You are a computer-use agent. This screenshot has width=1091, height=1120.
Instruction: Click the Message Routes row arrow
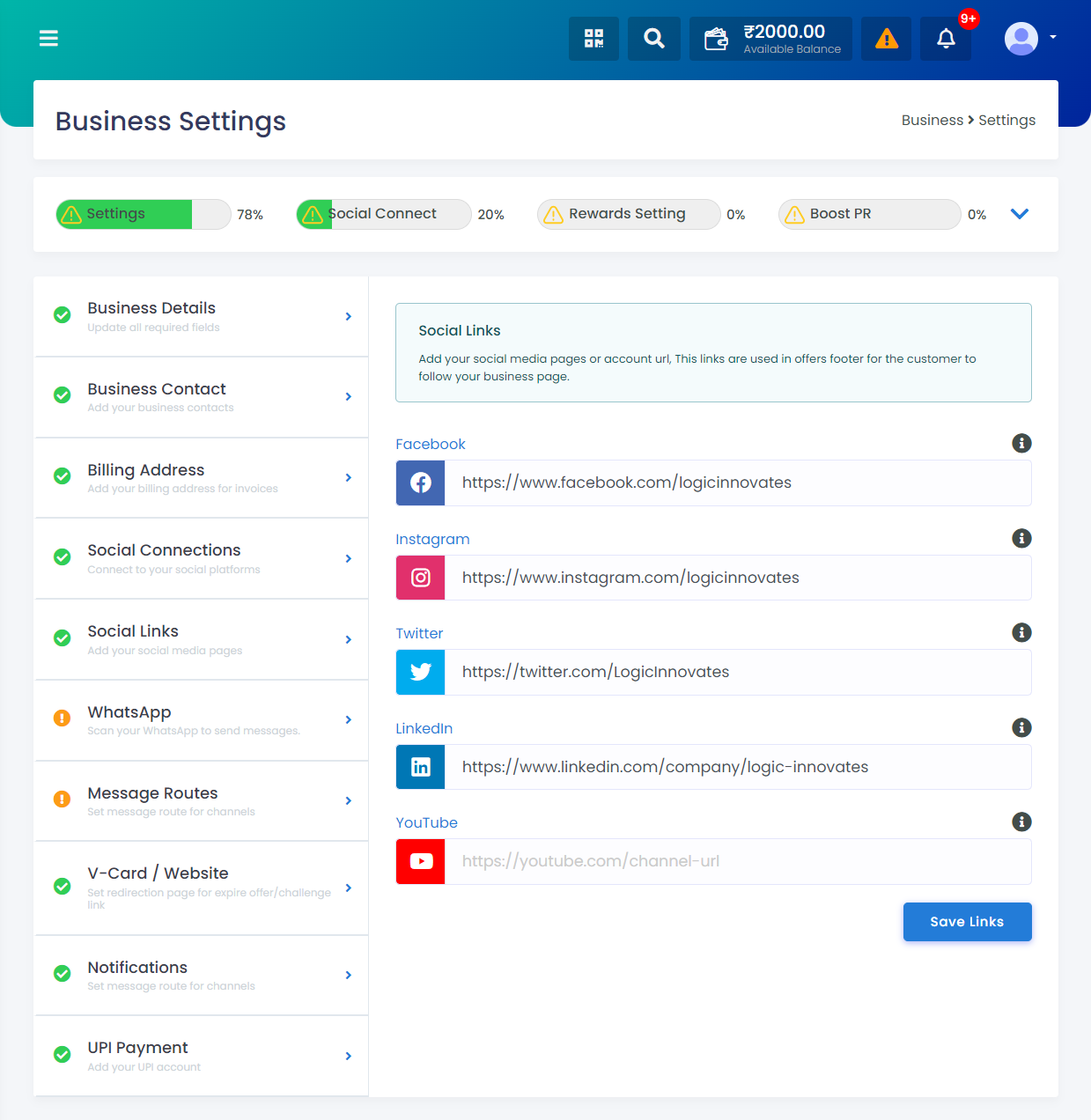(349, 801)
